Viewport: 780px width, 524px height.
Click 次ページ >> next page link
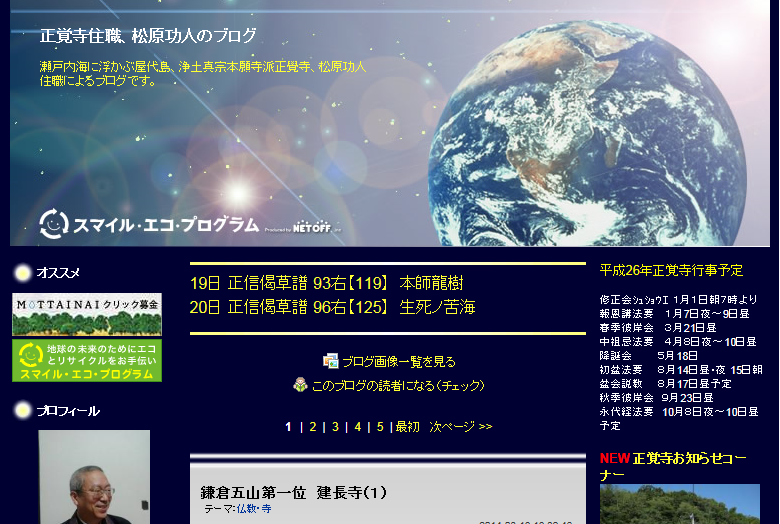coord(461,426)
